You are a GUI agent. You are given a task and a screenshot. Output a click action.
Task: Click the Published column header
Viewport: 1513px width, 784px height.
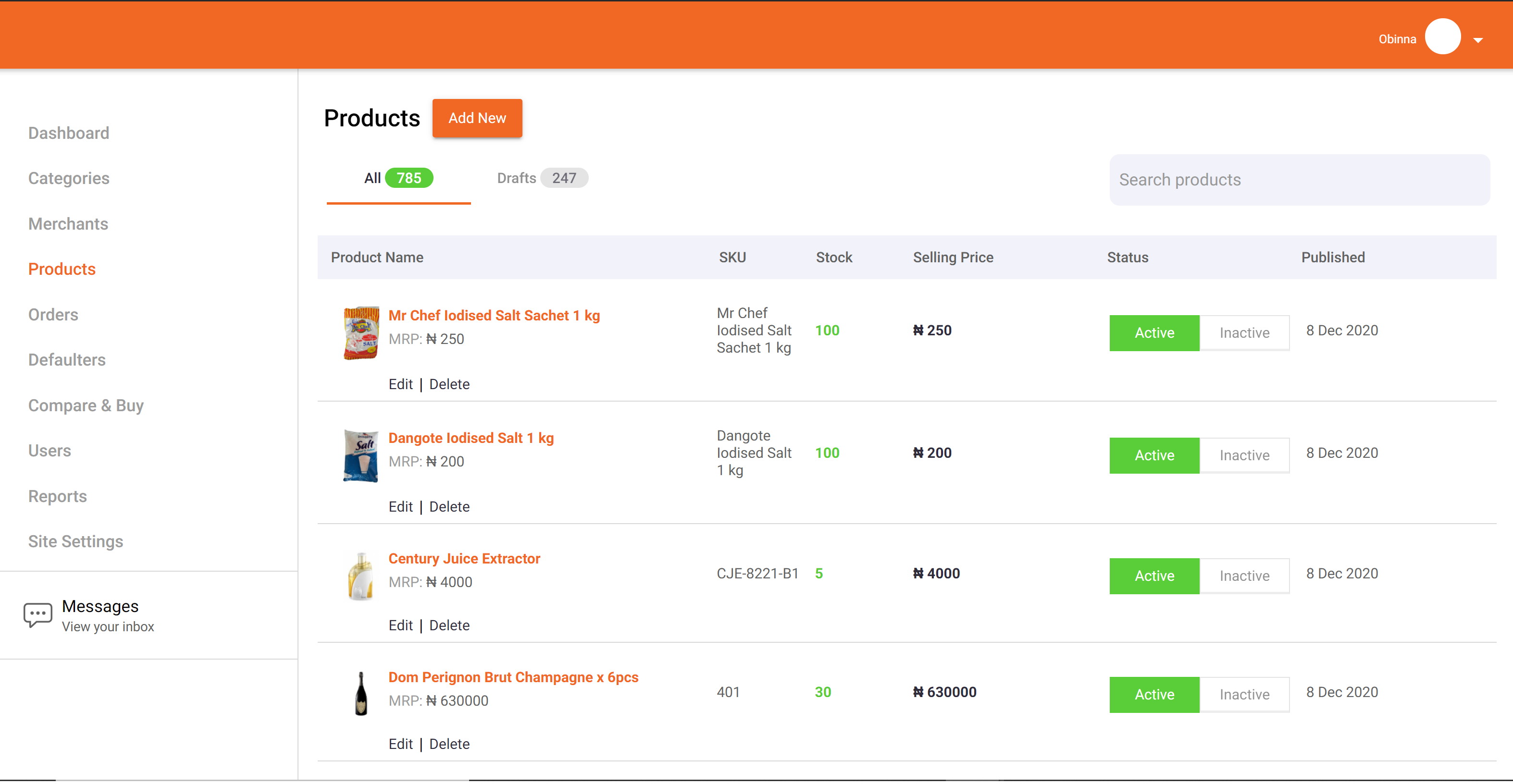[1333, 257]
